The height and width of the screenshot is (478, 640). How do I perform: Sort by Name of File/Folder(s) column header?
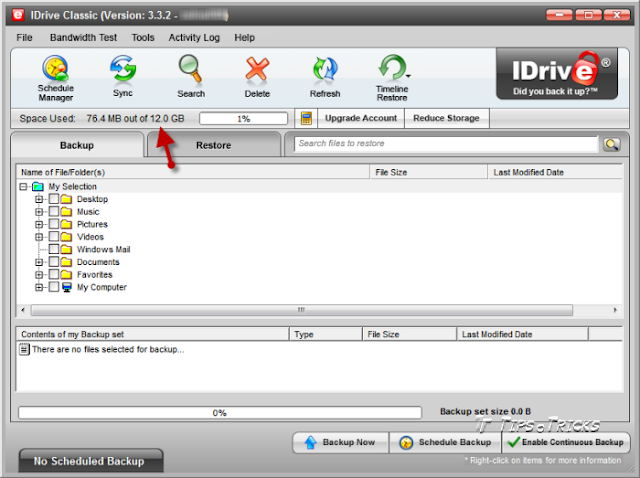(x=193, y=172)
